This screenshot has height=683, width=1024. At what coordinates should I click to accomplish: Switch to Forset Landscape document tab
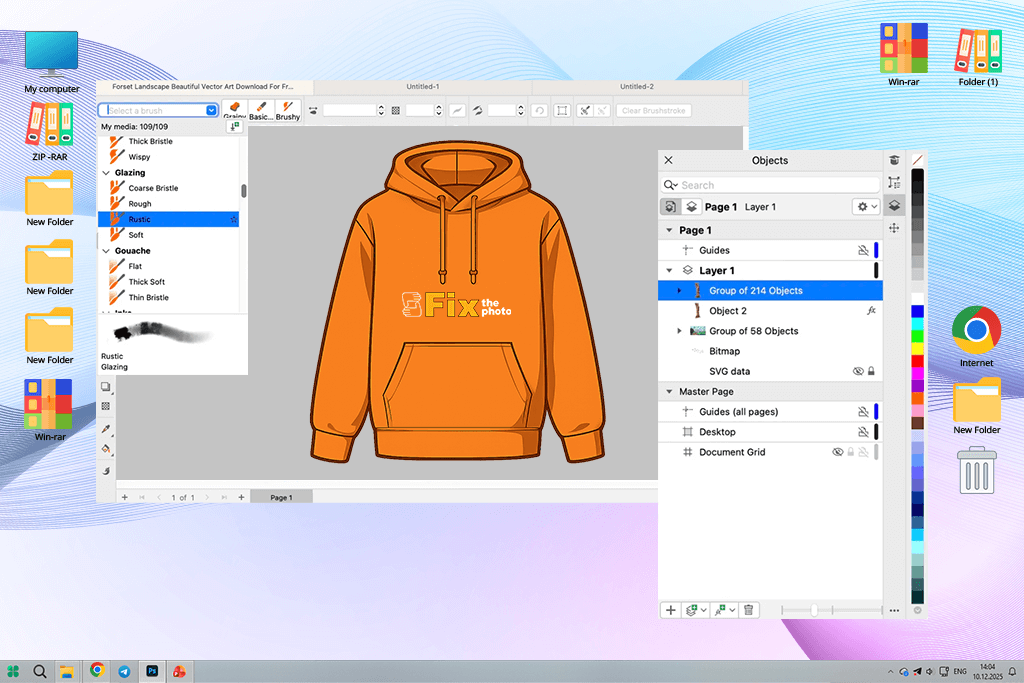tap(203, 86)
